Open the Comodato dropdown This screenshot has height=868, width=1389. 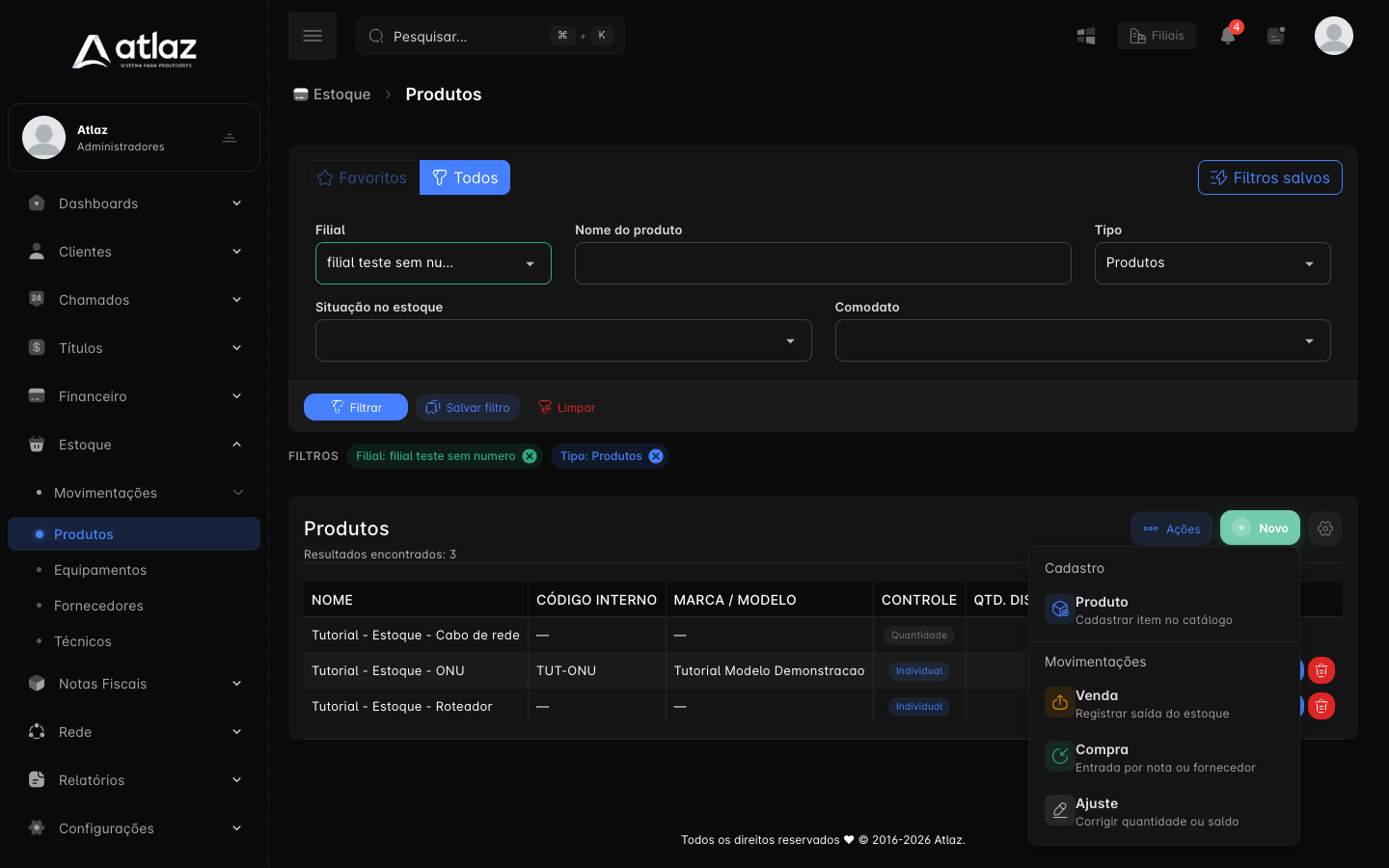click(x=1082, y=340)
